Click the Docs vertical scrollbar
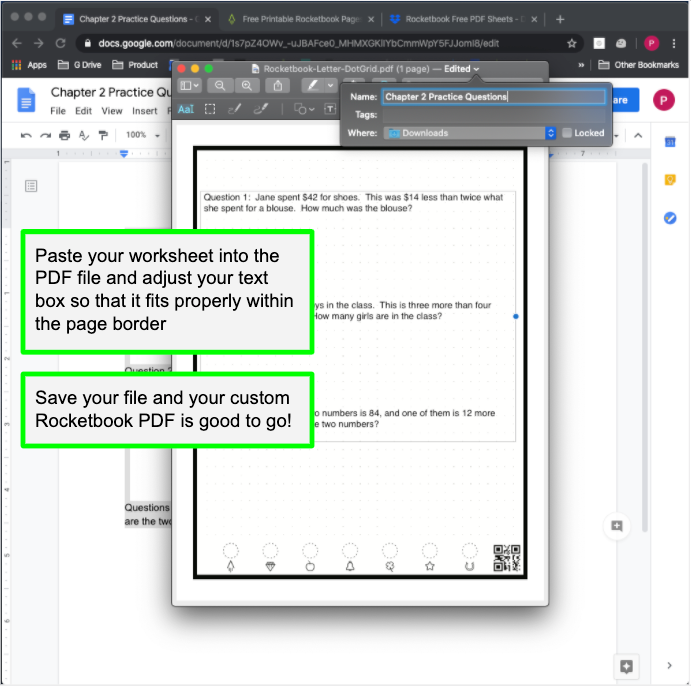The image size is (691, 686). 644,346
